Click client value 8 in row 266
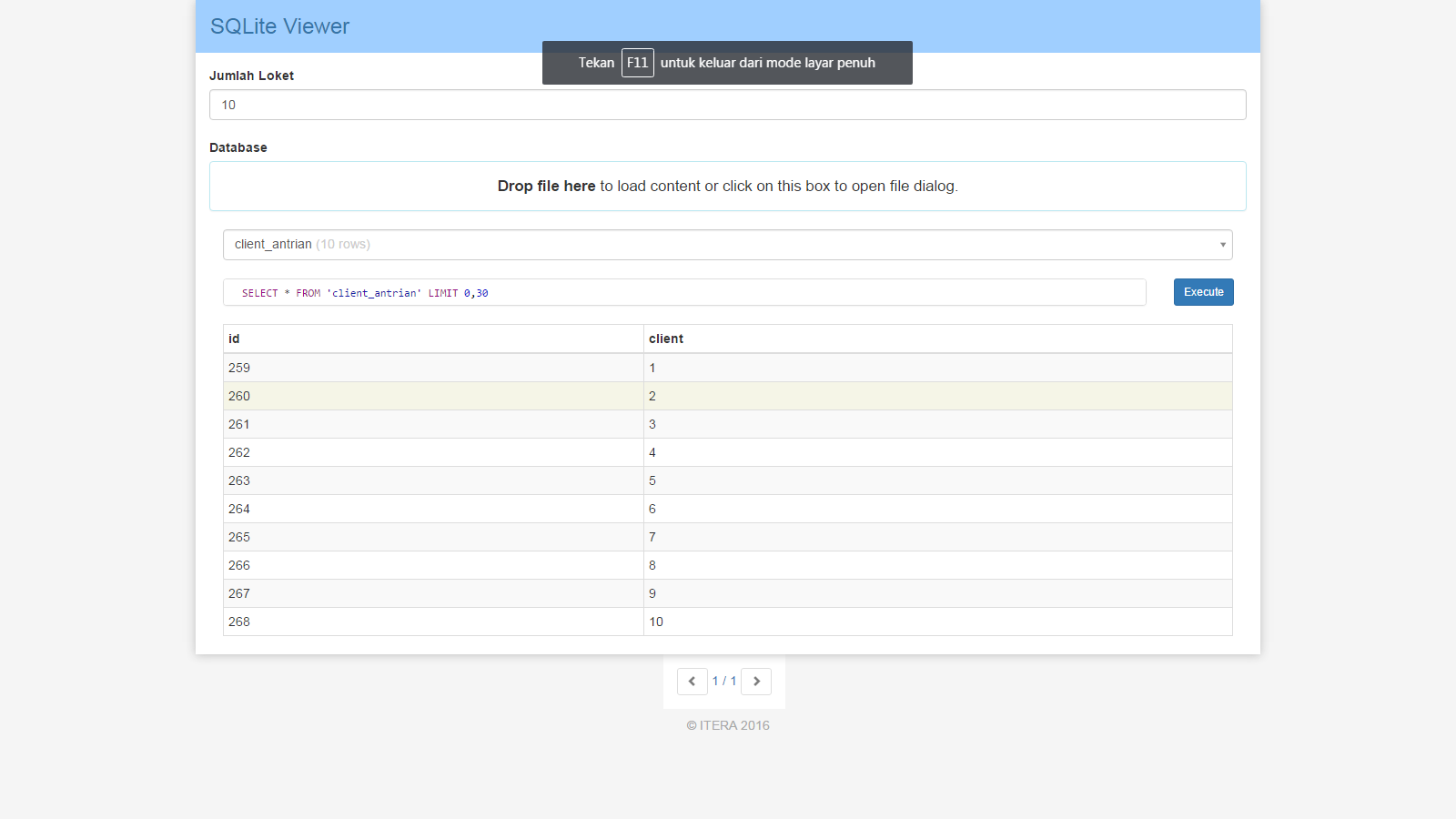This screenshot has height=819, width=1456. click(938, 565)
